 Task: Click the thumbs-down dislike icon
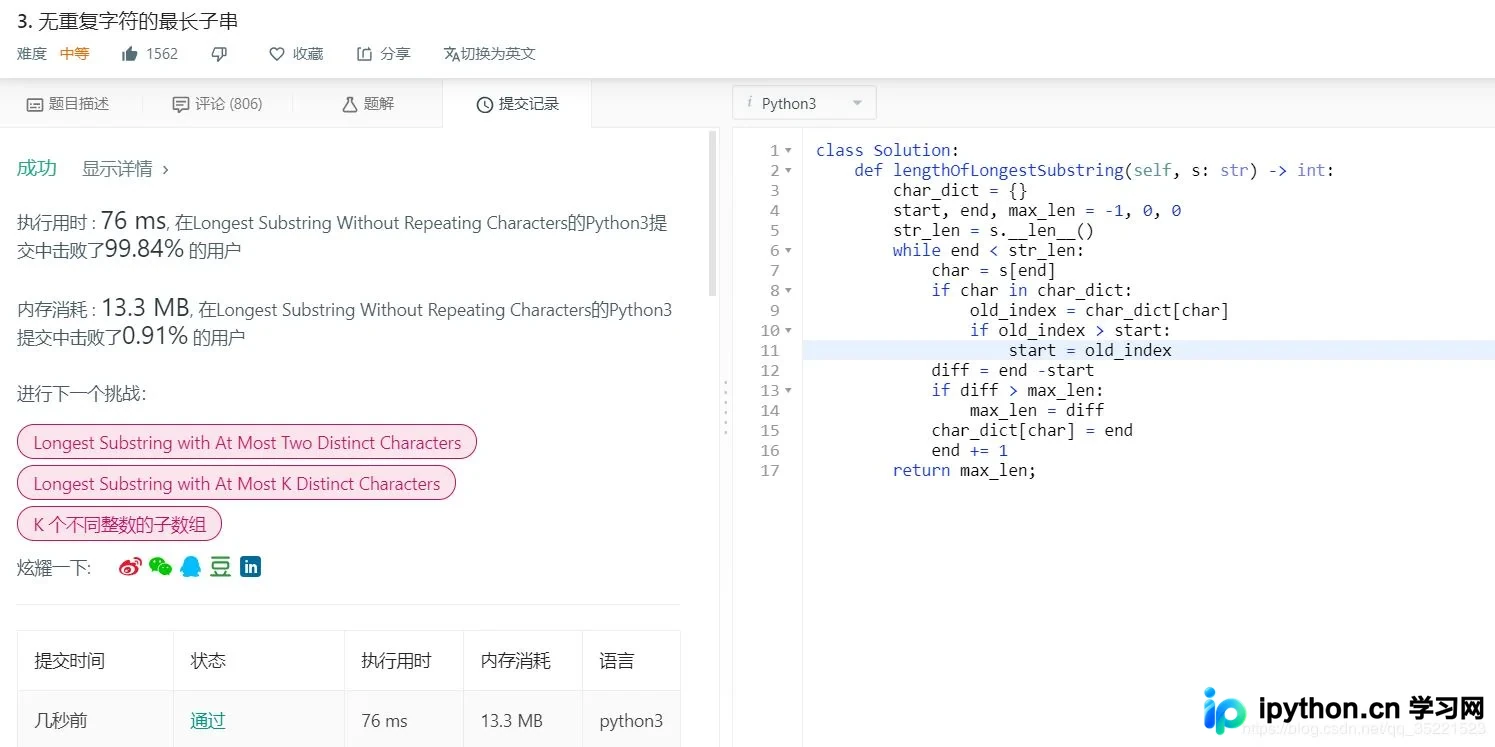[x=219, y=54]
